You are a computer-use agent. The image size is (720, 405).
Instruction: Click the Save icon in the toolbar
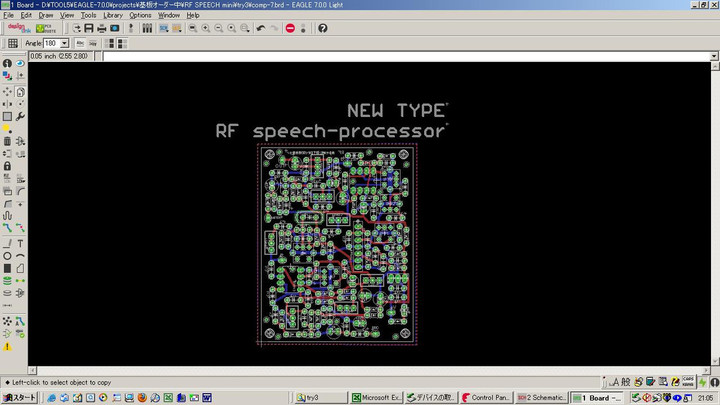89,28
